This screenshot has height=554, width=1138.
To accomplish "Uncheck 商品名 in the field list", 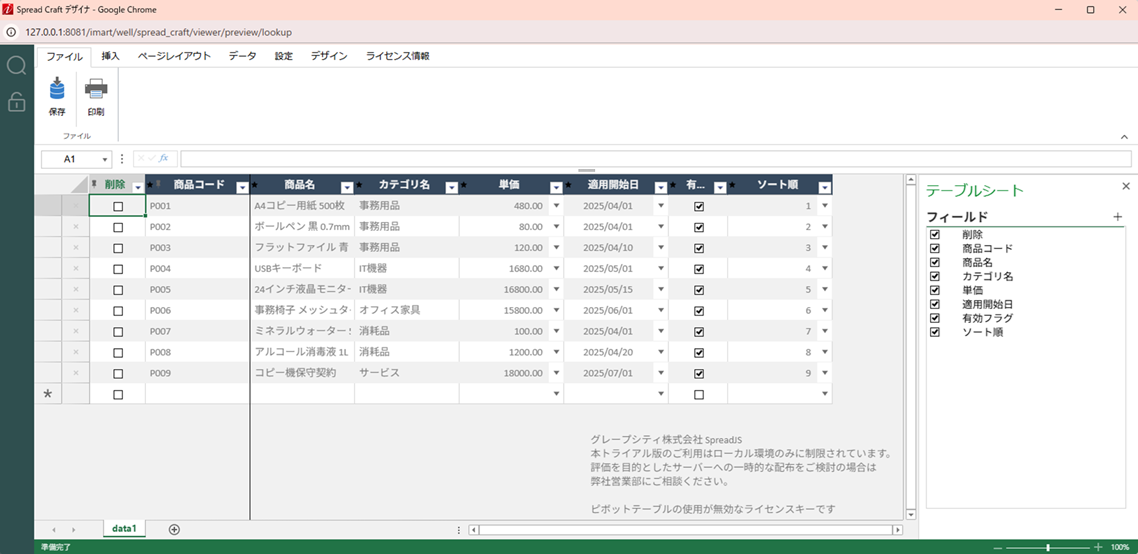I will click(x=935, y=262).
